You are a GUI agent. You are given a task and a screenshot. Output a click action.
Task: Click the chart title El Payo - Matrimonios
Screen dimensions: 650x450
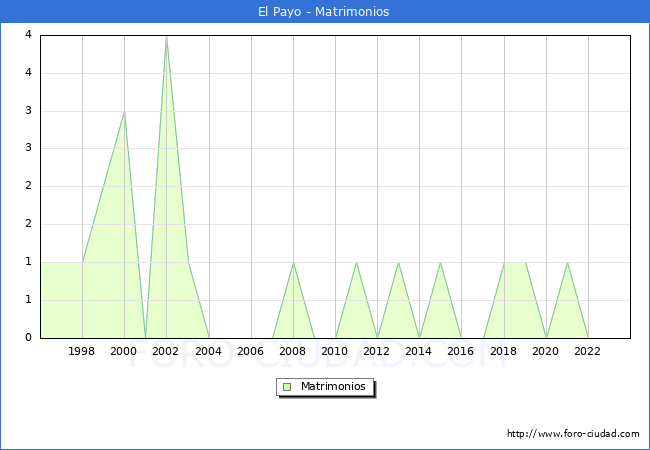(x=324, y=12)
